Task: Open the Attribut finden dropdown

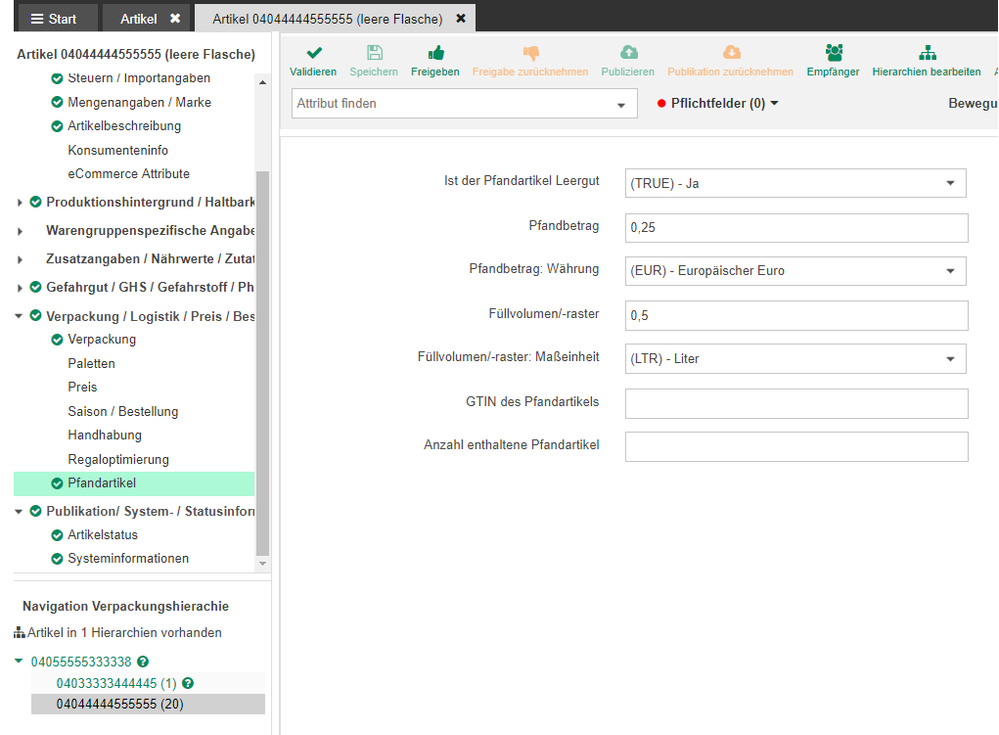Action: coord(621,104)
